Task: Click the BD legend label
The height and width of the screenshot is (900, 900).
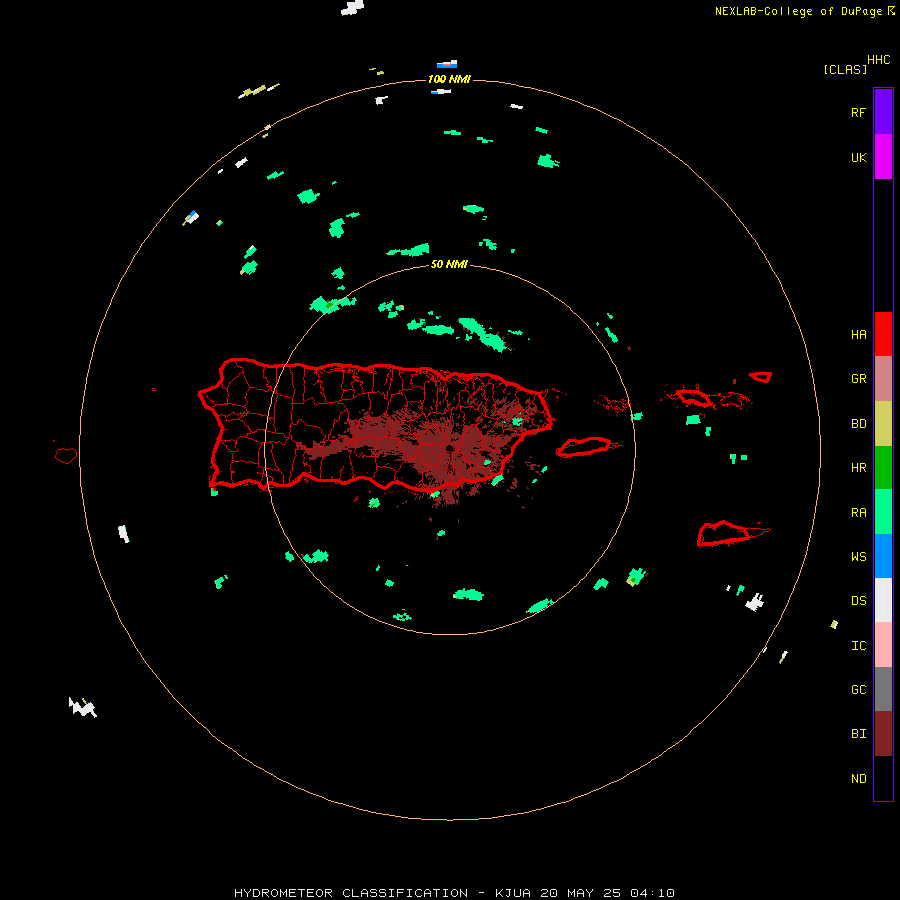Action: (x=858, y=423)
